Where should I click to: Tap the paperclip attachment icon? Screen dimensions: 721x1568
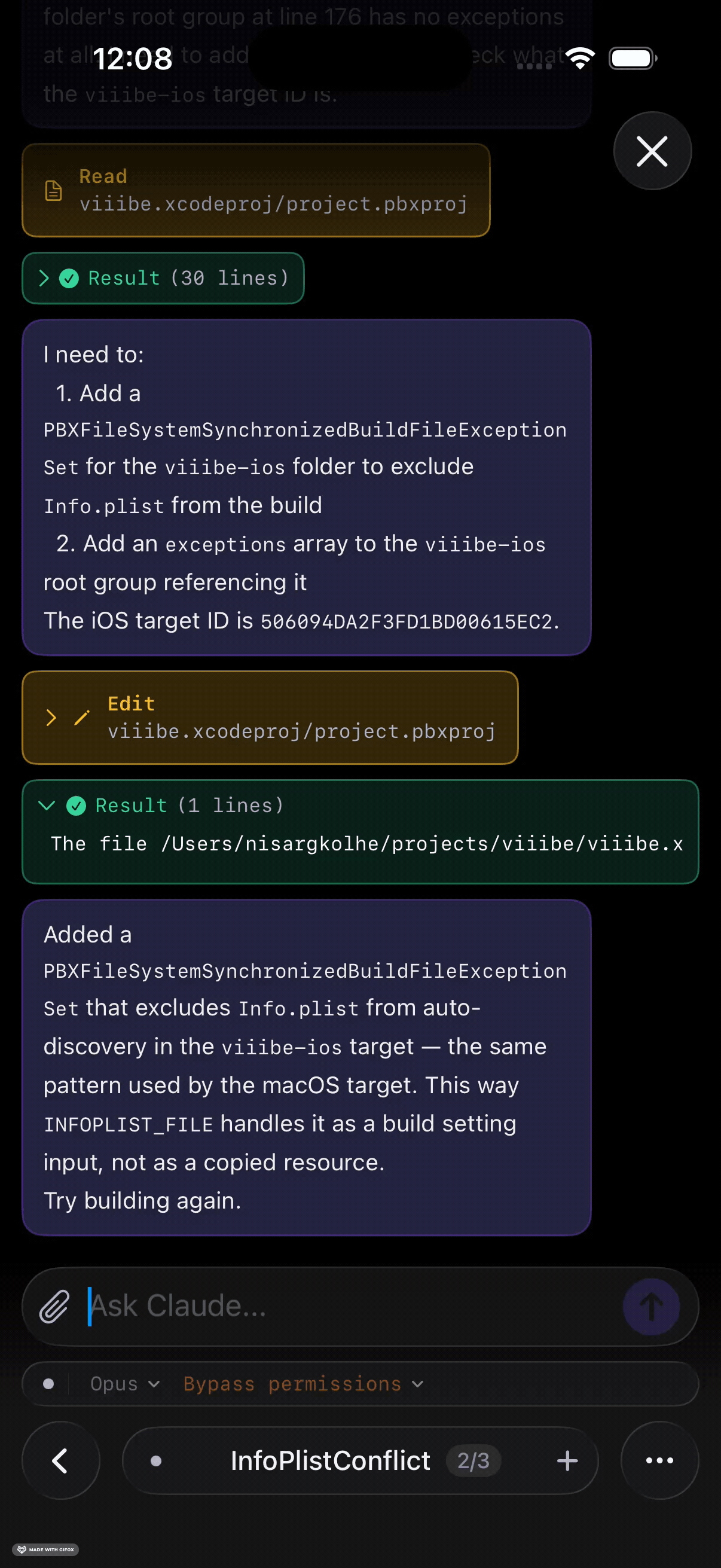coord(54,1306)
